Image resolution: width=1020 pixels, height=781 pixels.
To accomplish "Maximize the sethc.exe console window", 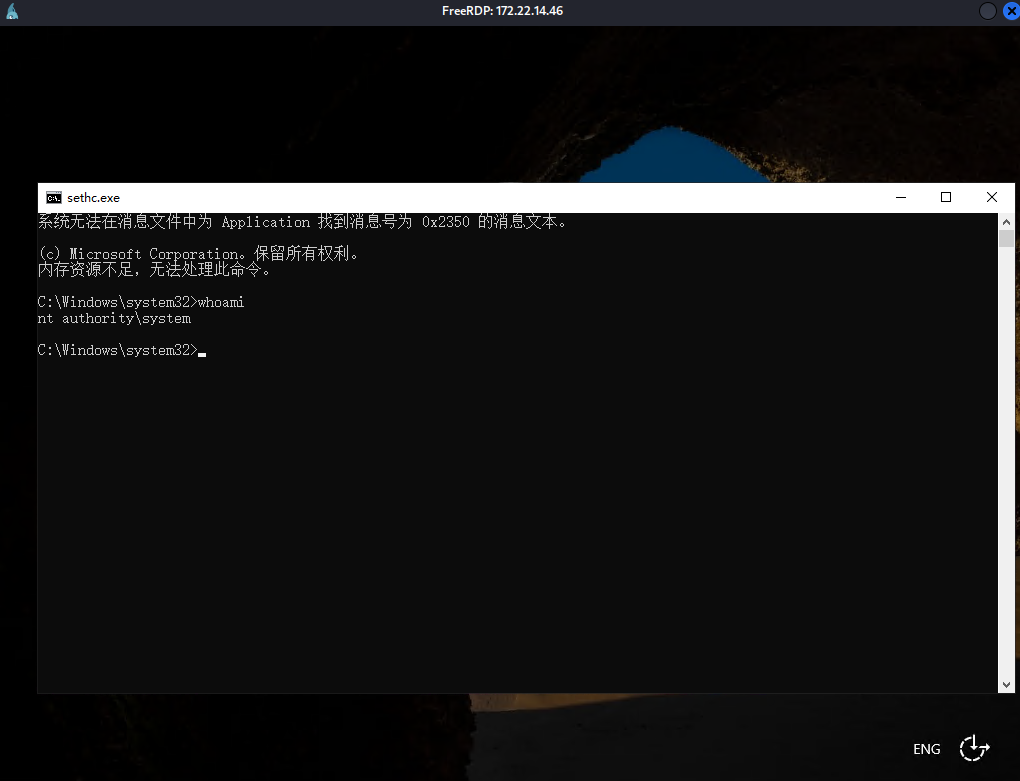I will (945, 198).
